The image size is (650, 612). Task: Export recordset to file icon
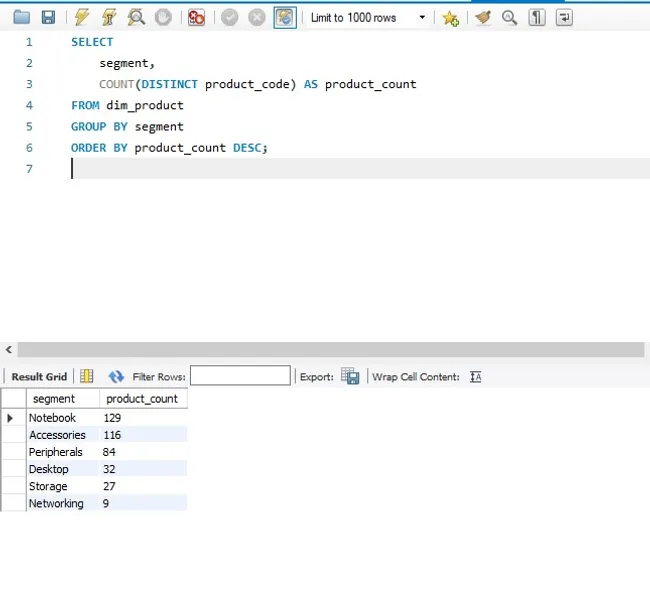tap(350, 376)
